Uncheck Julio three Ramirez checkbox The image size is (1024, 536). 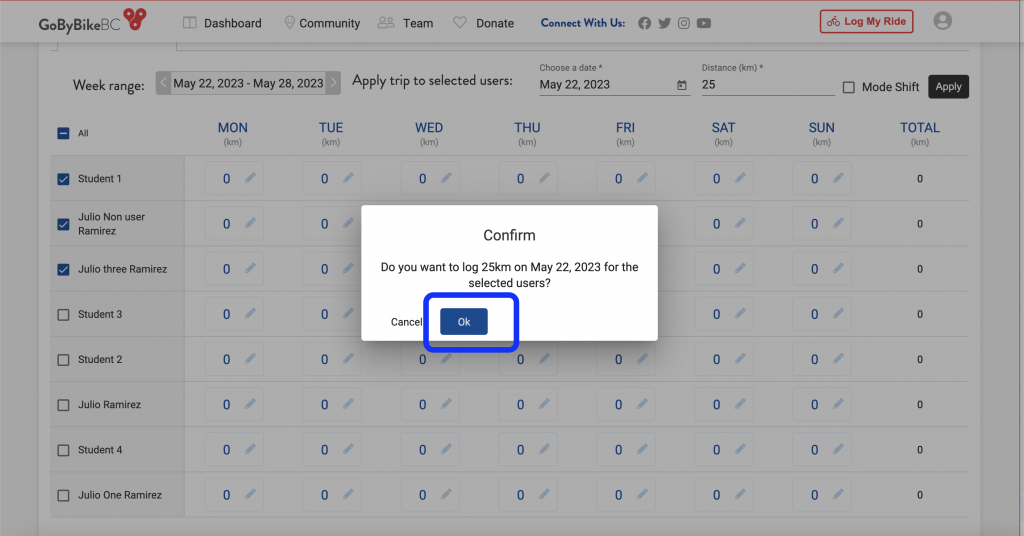point(63,269)
